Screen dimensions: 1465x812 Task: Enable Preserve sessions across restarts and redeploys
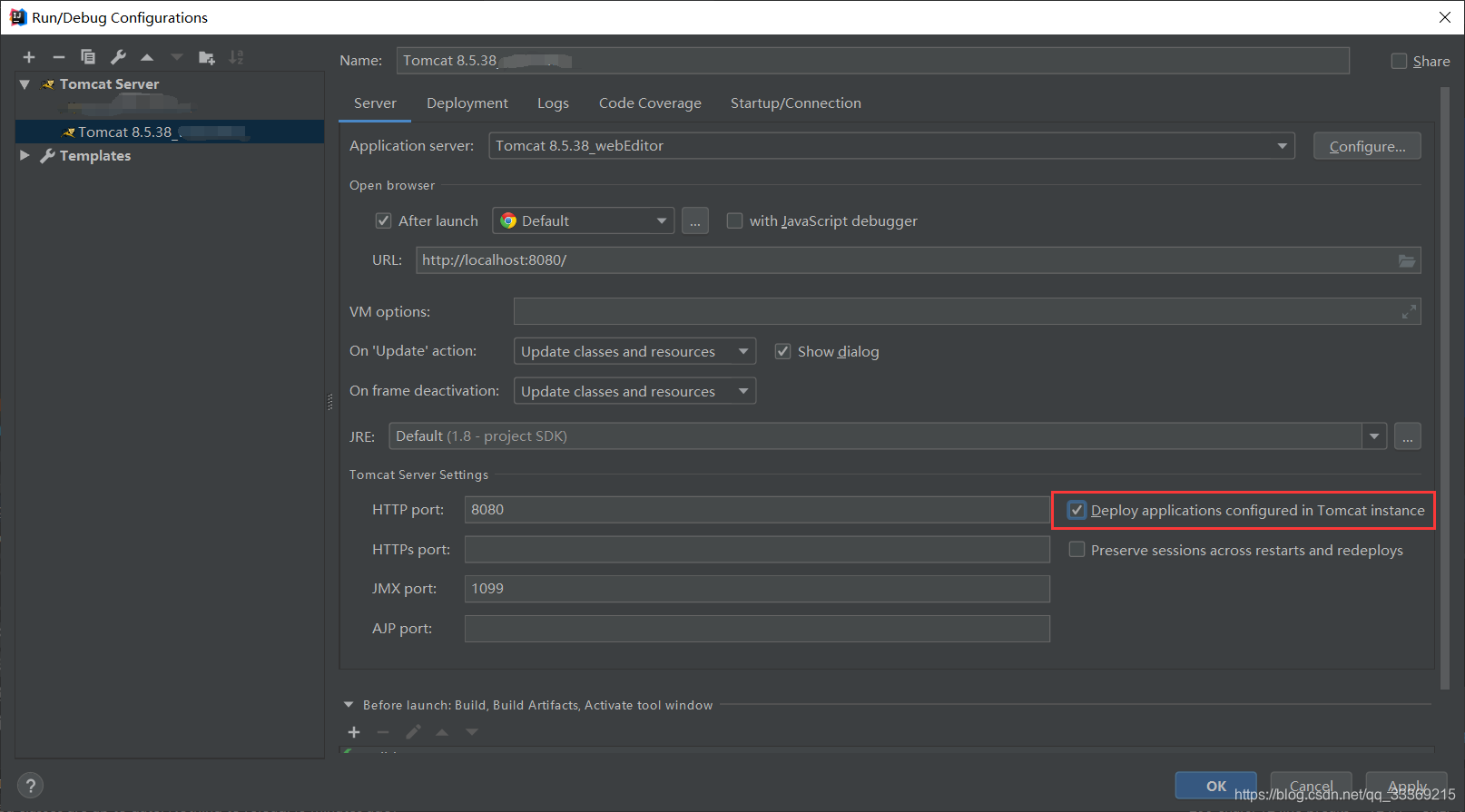[x=1077, y=550]
